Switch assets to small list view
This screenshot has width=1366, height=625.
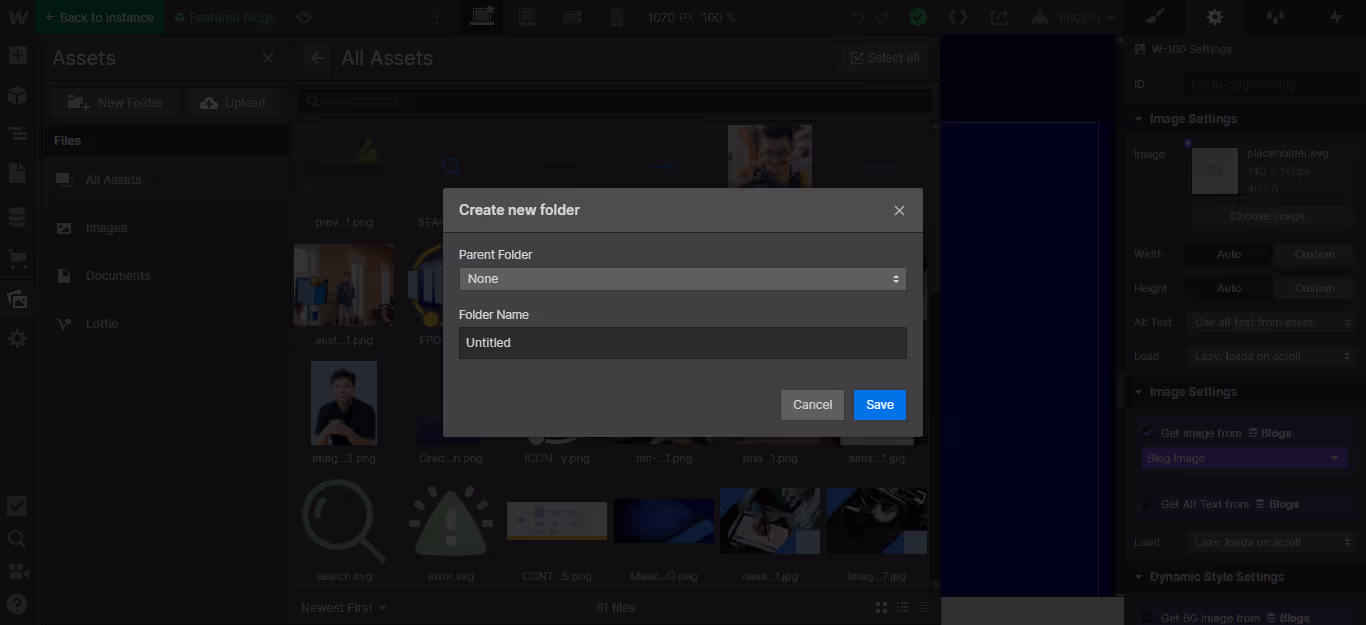902,607
